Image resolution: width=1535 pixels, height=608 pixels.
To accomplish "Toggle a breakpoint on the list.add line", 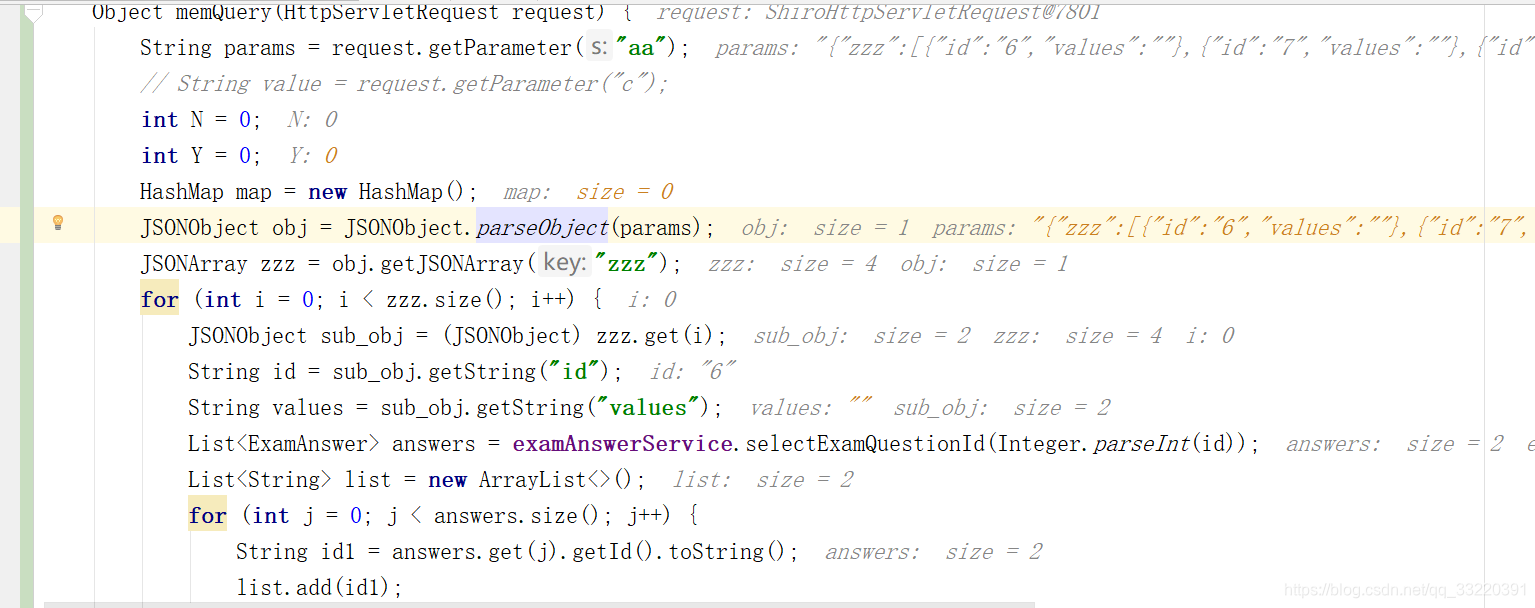I will [75, 587].
